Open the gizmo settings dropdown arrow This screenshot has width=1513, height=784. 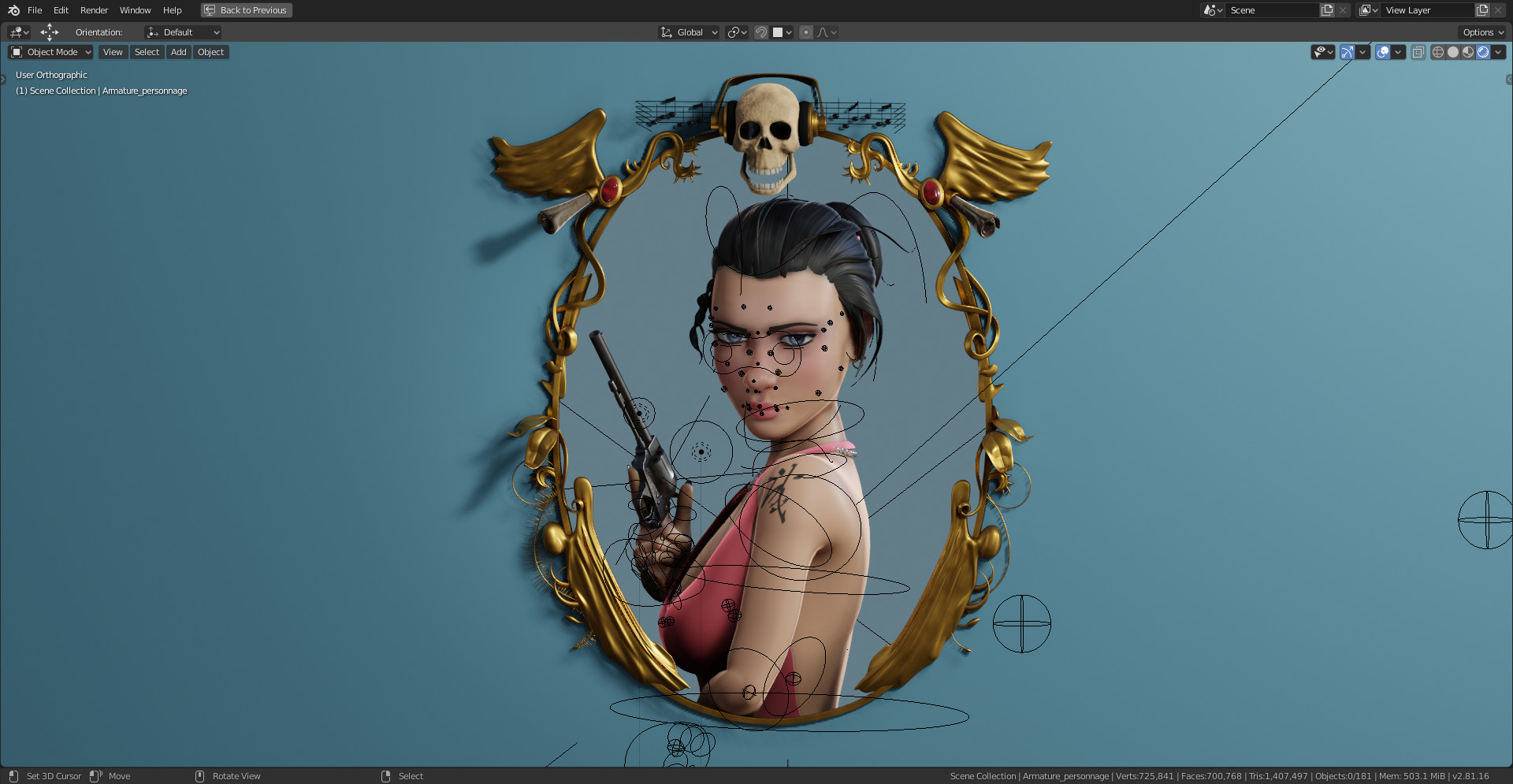(x=1362, y=52)
